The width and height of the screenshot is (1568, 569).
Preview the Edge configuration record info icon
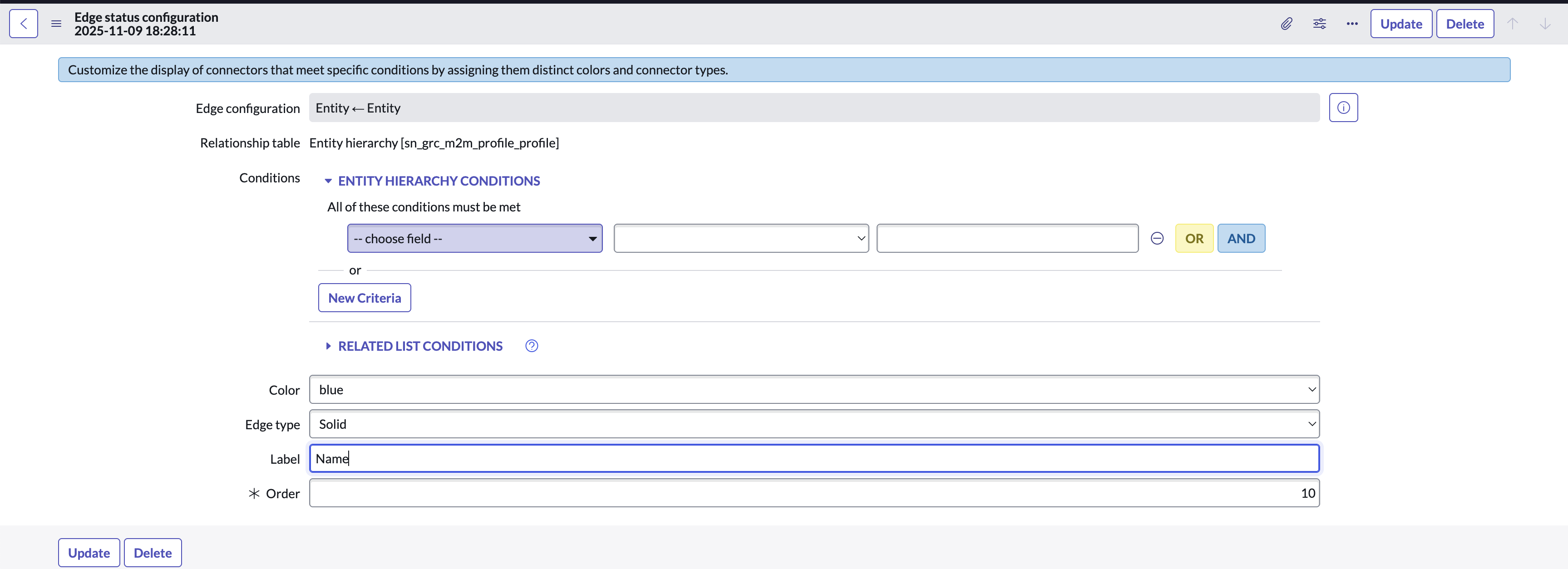pos(1343,108)
